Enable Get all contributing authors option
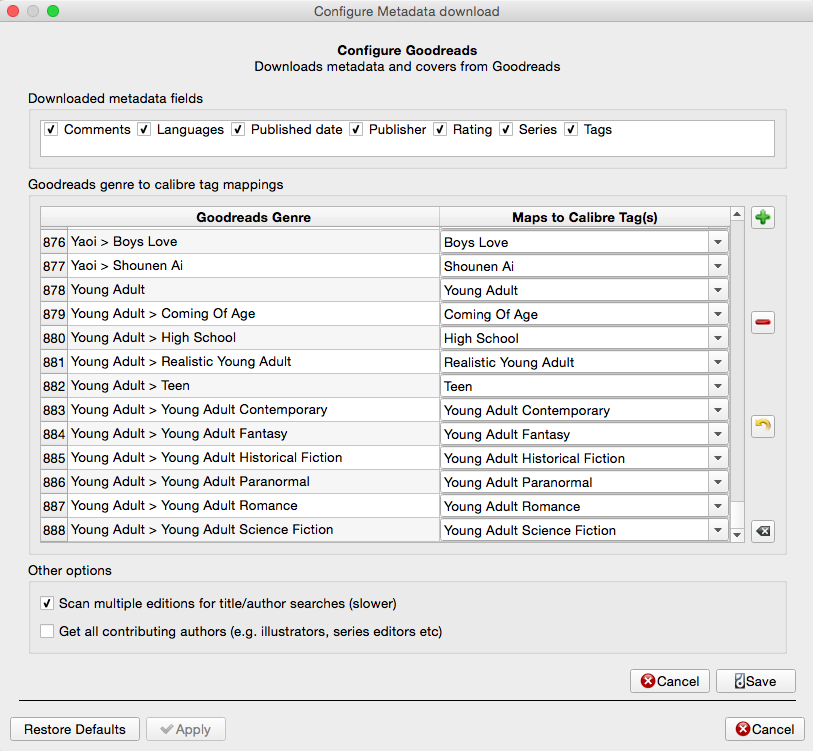Viewport: 813px width, 751px height. pyautogui.click(x=47, y=632)
